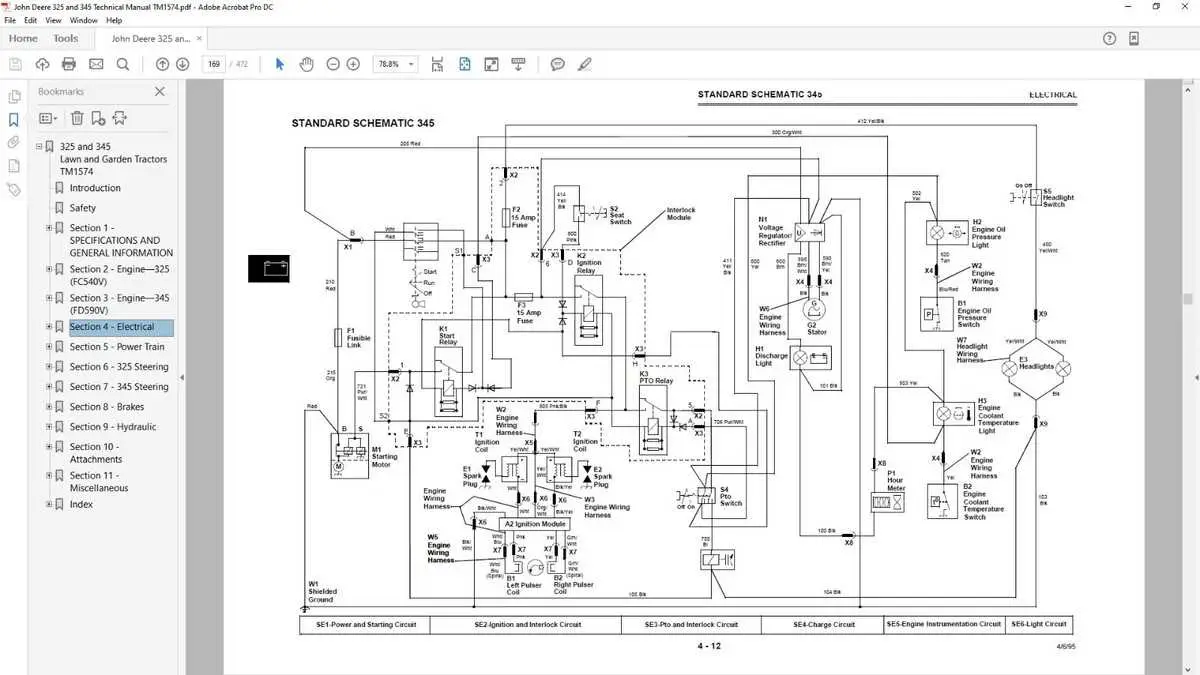Screen dimensions: 1200x675
Task: Open the Page Thumbnails panel icon
Action: [14, 97]
